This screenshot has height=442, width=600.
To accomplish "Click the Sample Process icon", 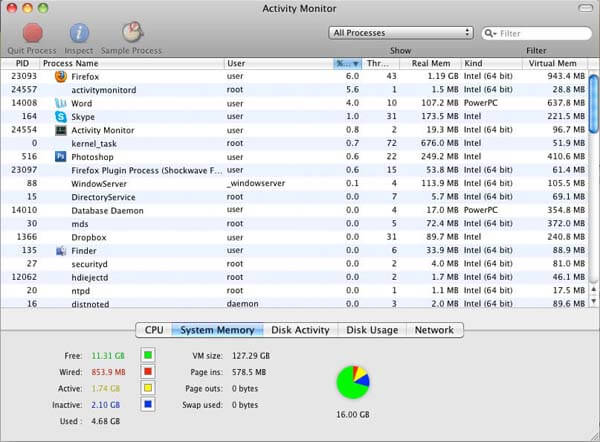I will (x=133, y=33).
